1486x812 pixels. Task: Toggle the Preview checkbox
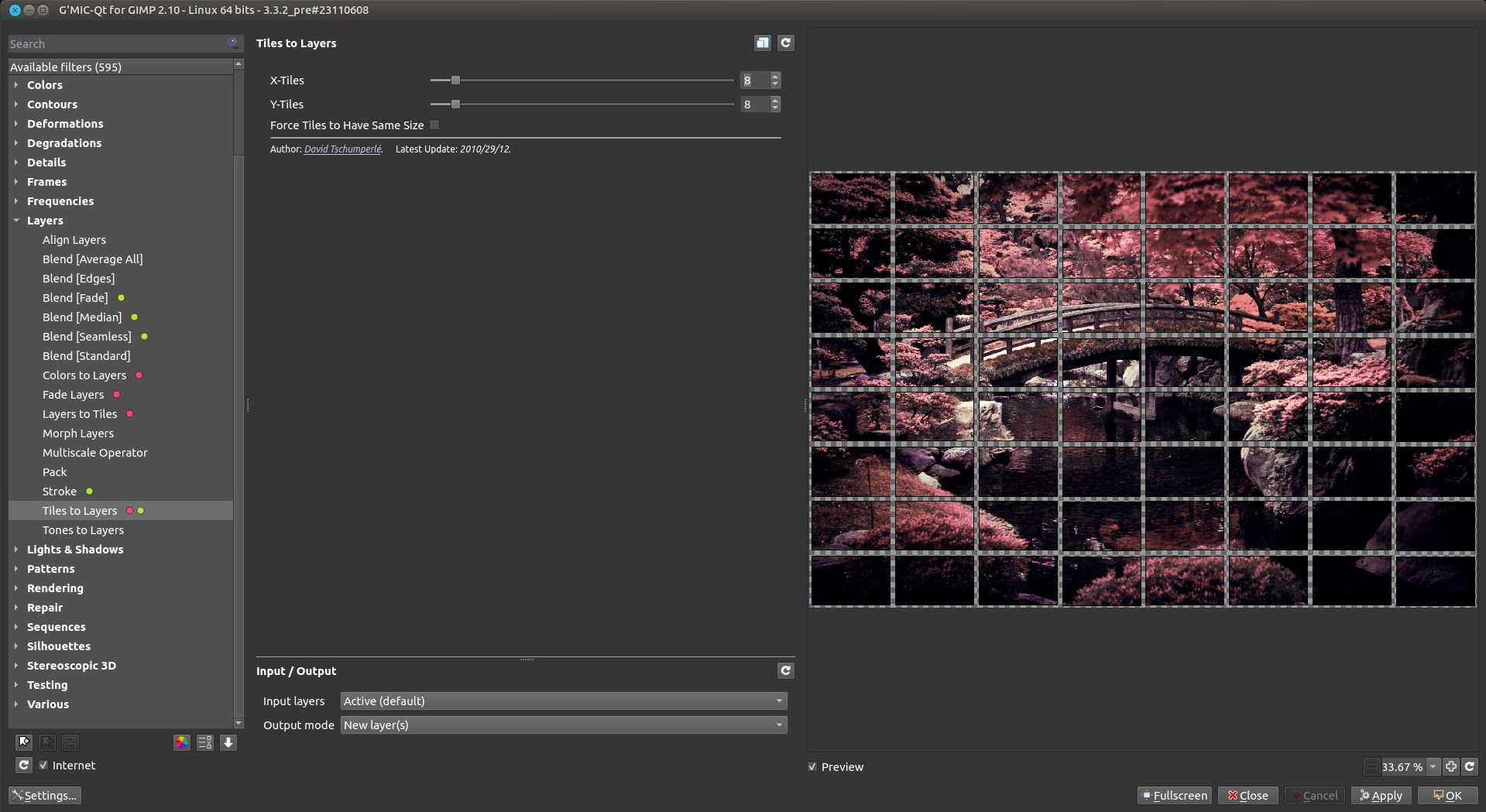(x=812, y=766)
